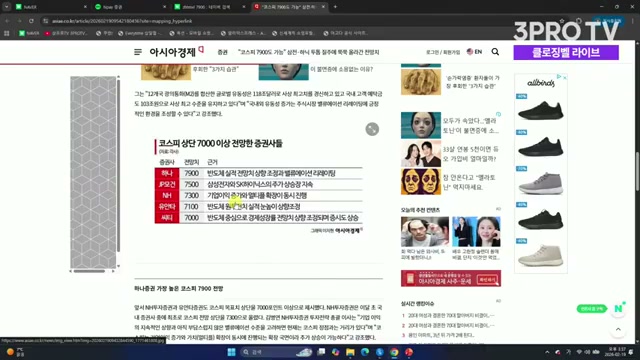Reload the page with browser refresh button
The image size is (640, 360).
(31, 21)
